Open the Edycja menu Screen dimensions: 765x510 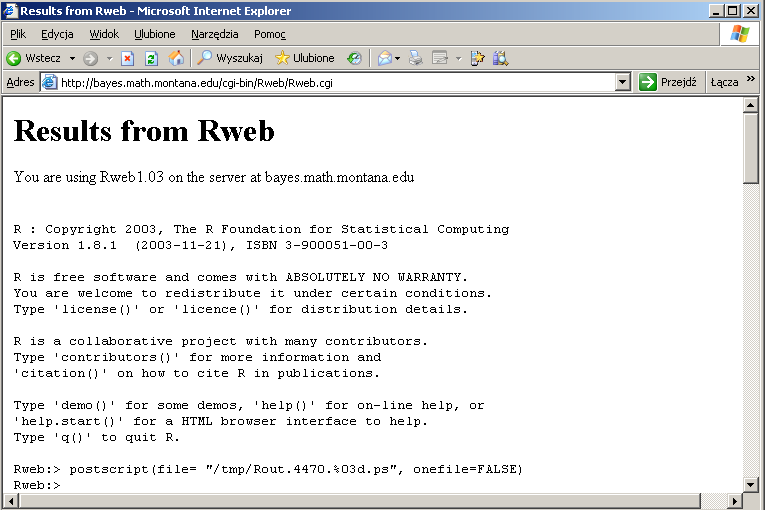coord(57,34)
